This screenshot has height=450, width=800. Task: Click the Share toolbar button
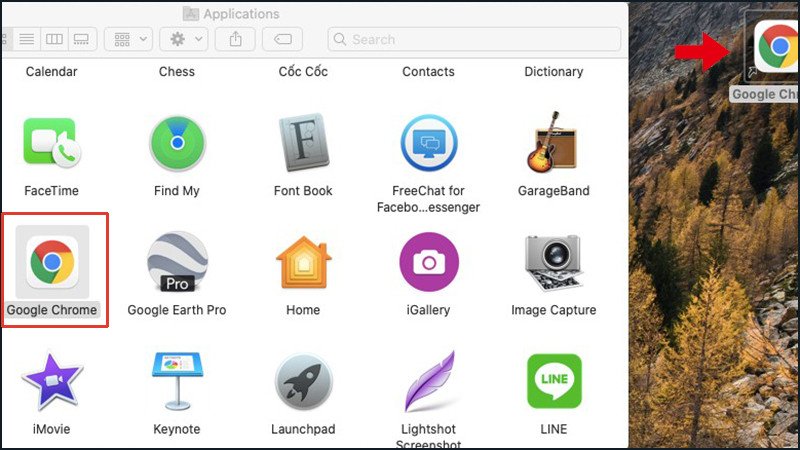(x=235, y=39)
